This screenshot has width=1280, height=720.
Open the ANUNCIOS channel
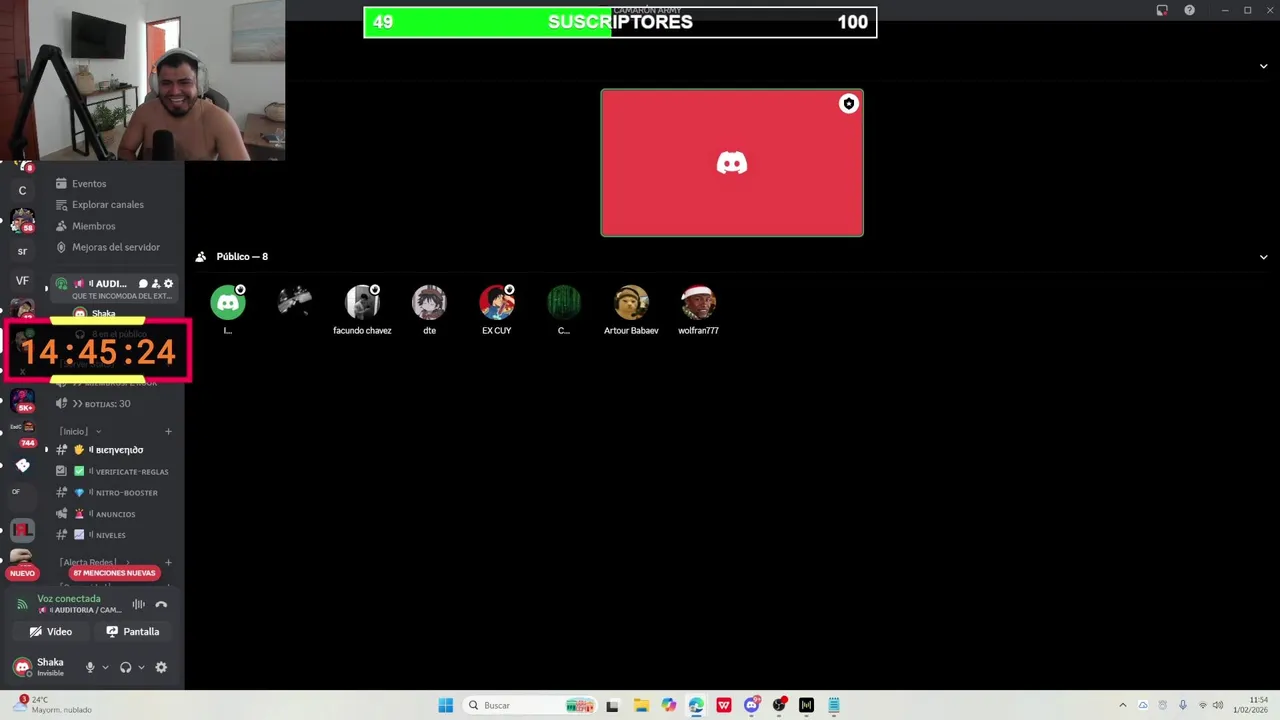pos(115,514)
